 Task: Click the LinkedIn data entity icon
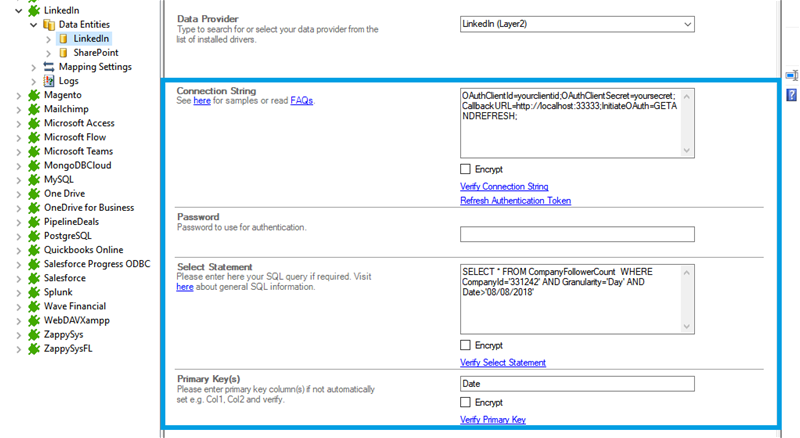[63, 39]
